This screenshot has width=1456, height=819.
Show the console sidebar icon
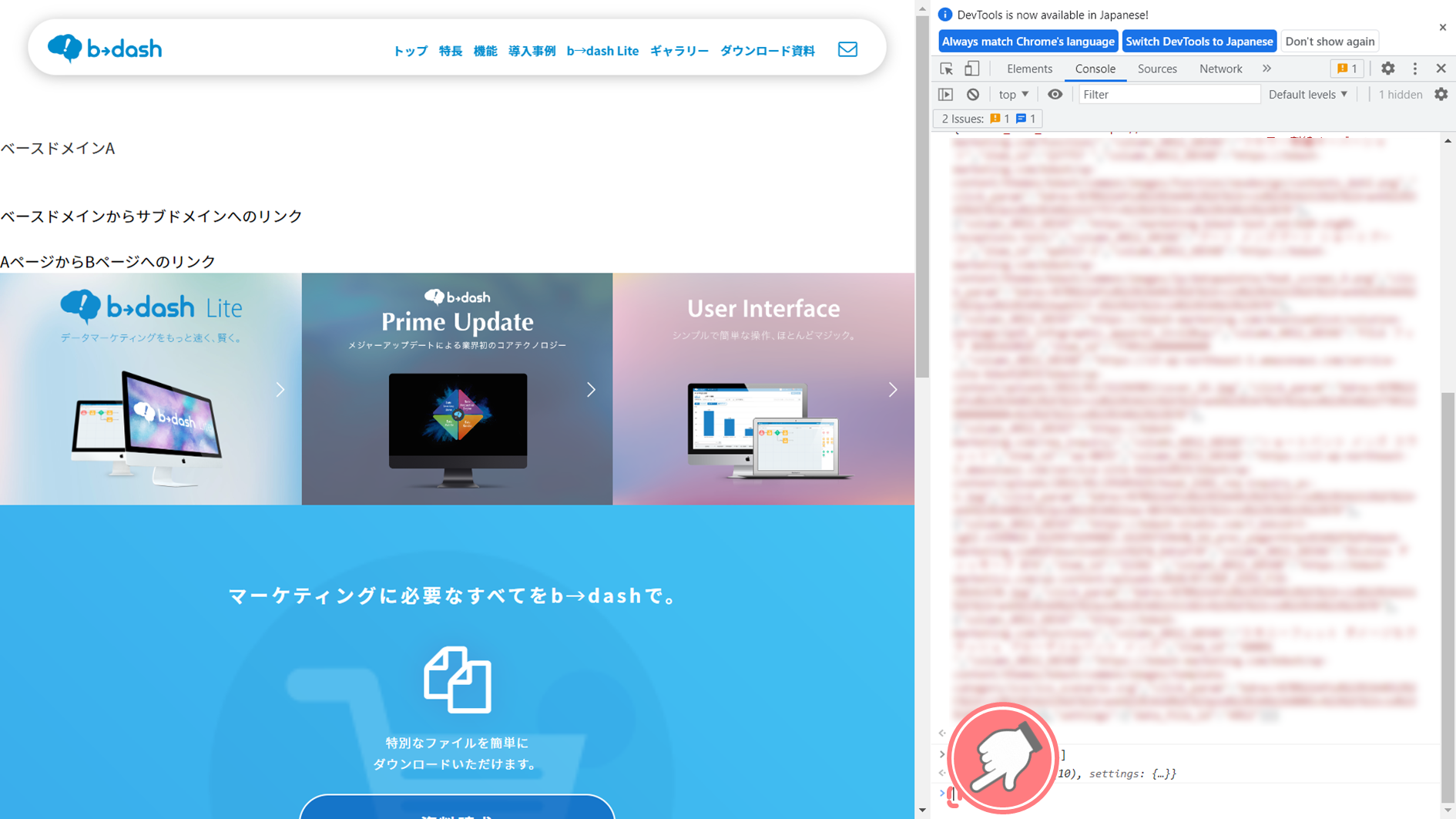pyautogui.click(x=946, y=94)
